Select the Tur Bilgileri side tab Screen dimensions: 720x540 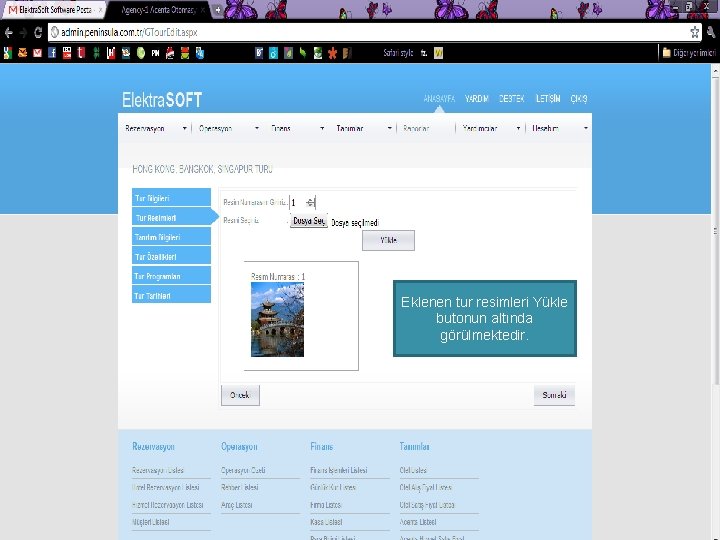coord(171,197)
